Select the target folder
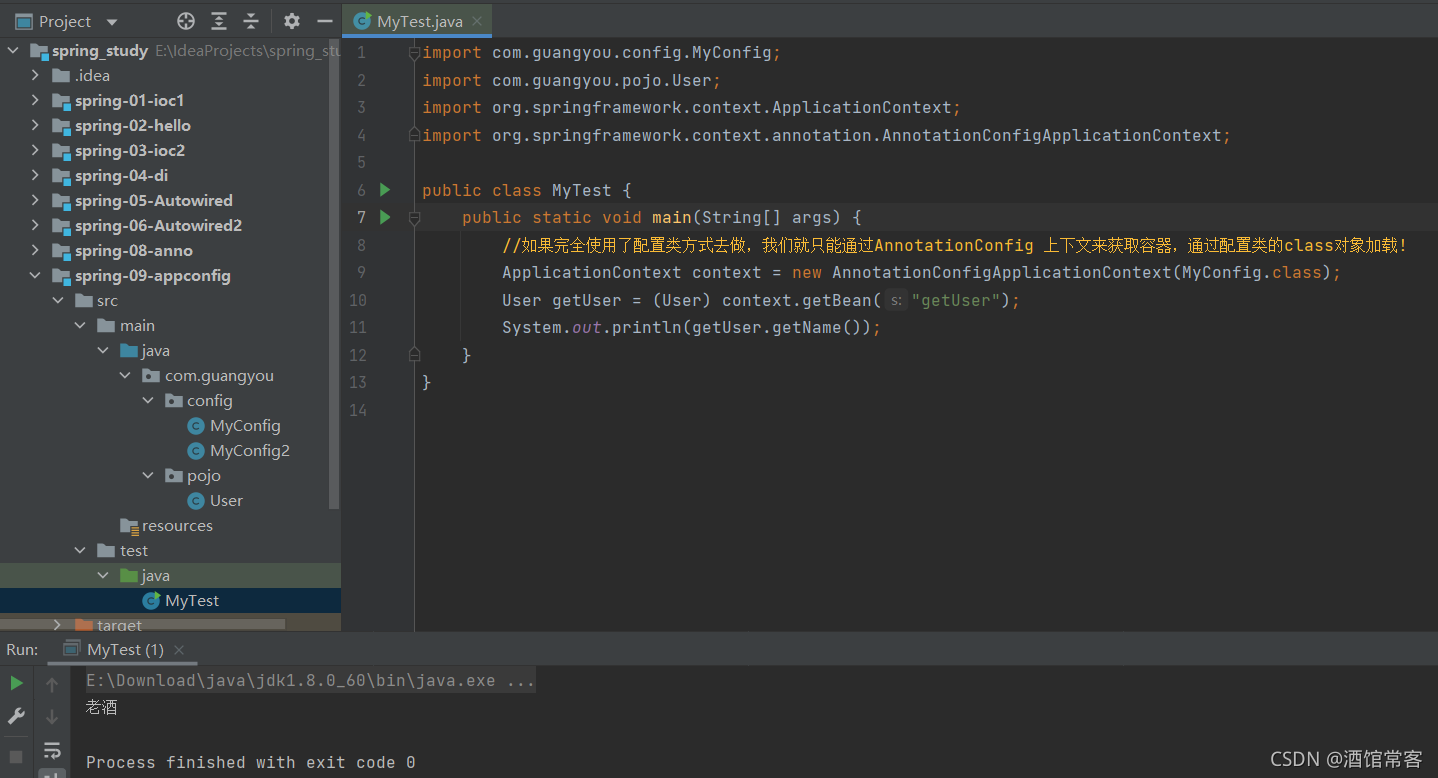This screenshot has height=778, width=1438. tap(119, 625)
